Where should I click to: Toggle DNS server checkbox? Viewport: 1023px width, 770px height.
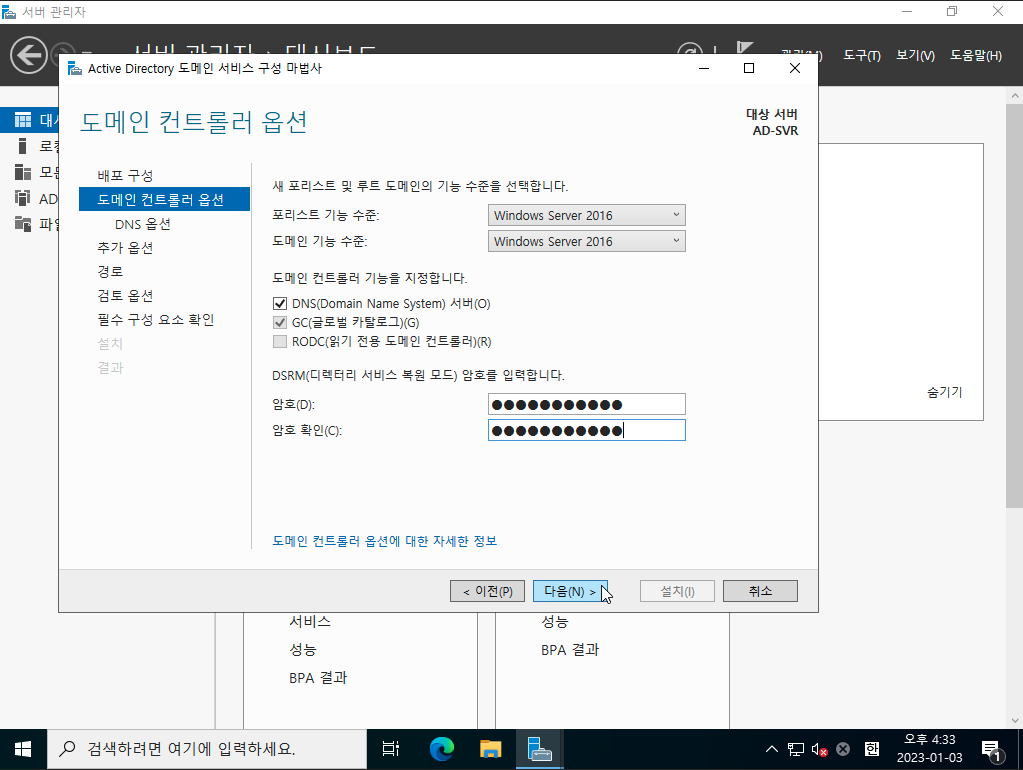point(280,303)
